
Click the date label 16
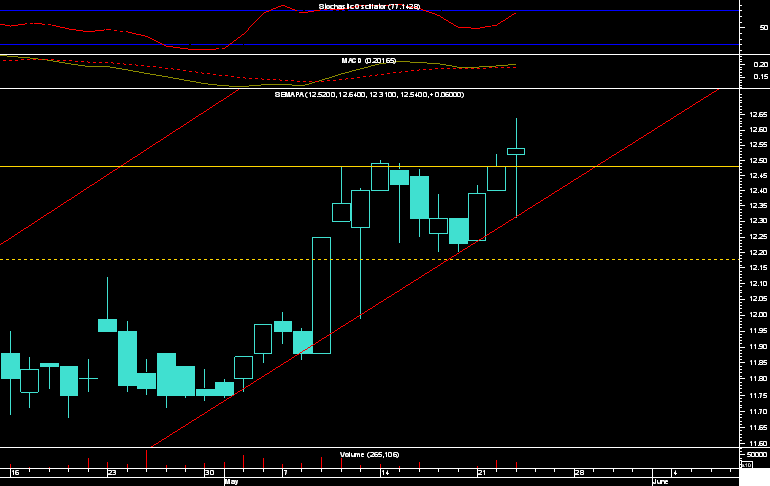[x=15, y=473]
